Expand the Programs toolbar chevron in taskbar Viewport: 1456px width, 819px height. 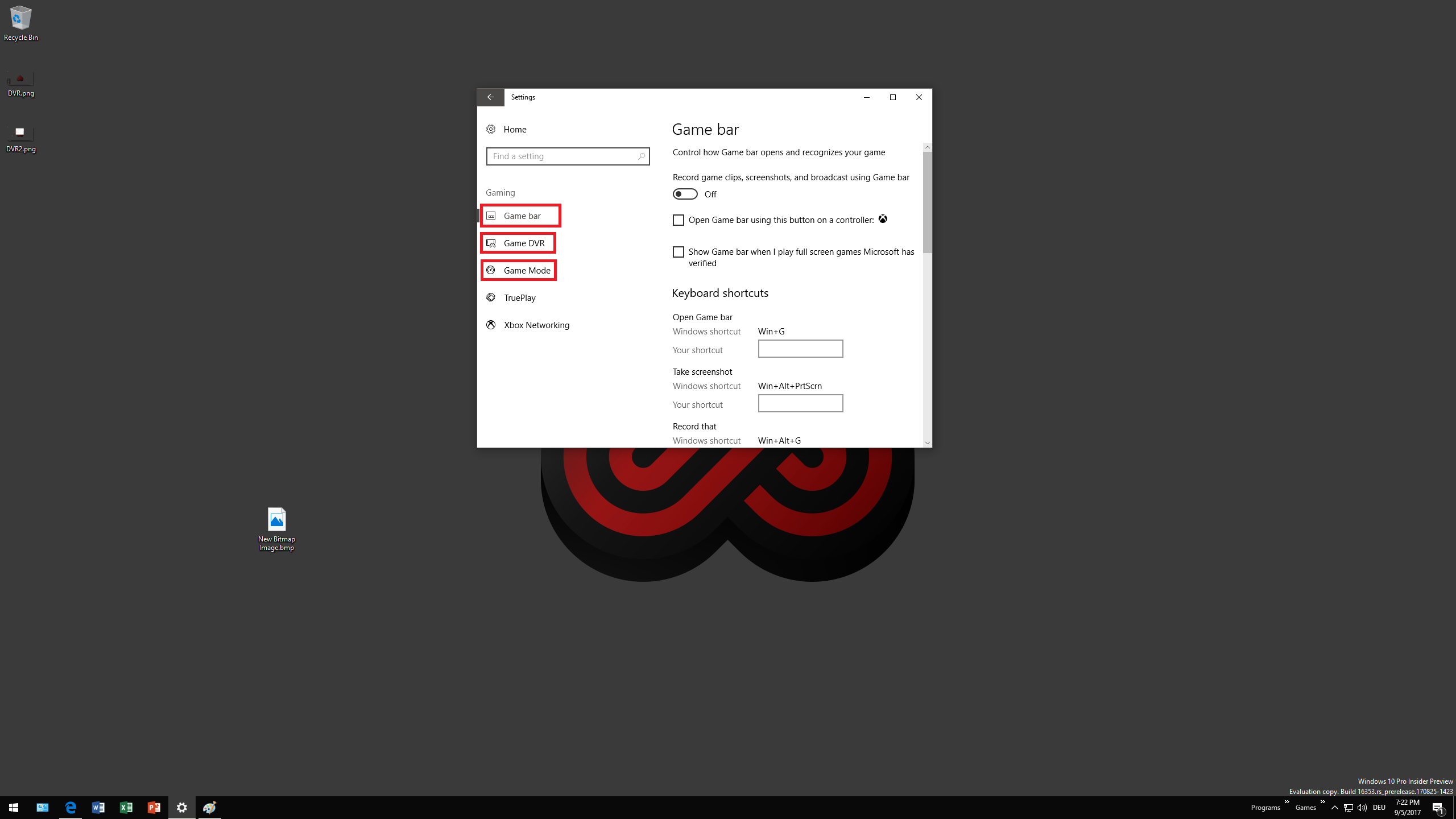(x=1287, y=802)
